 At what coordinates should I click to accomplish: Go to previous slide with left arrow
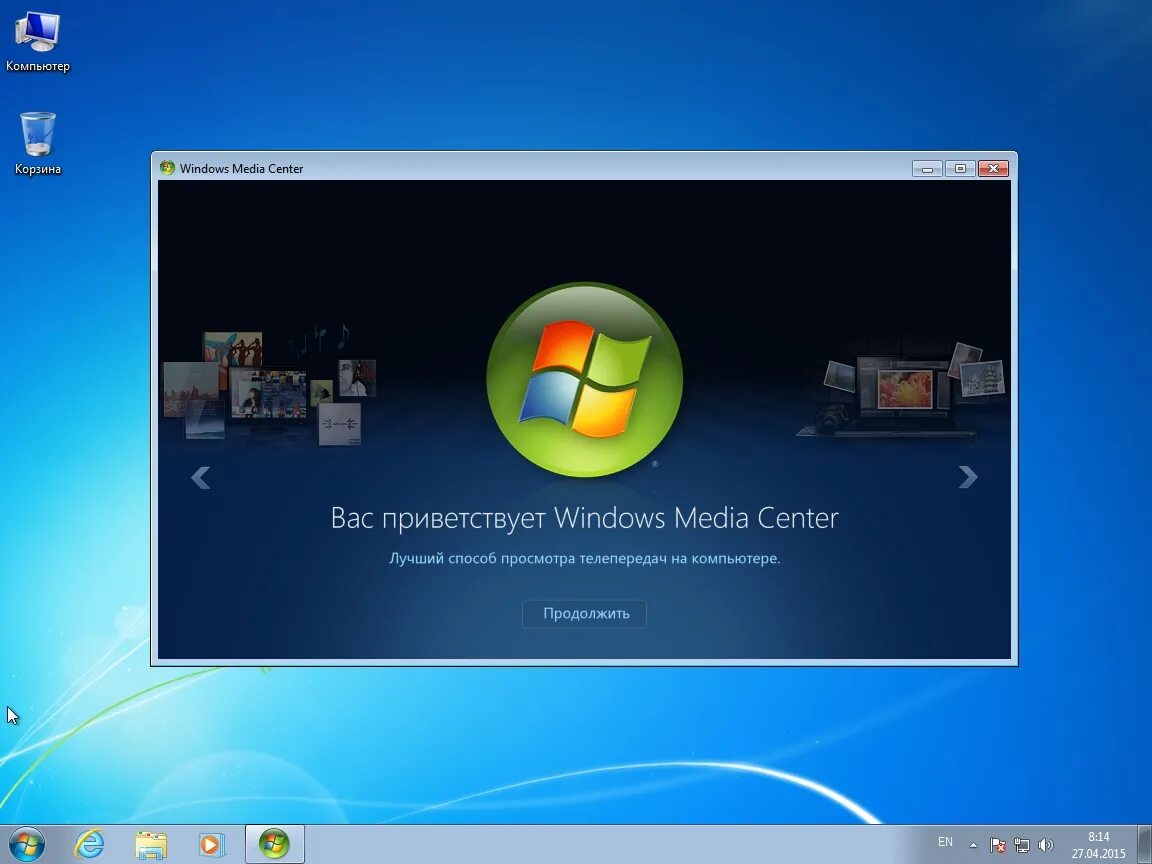tap(201, 478)
